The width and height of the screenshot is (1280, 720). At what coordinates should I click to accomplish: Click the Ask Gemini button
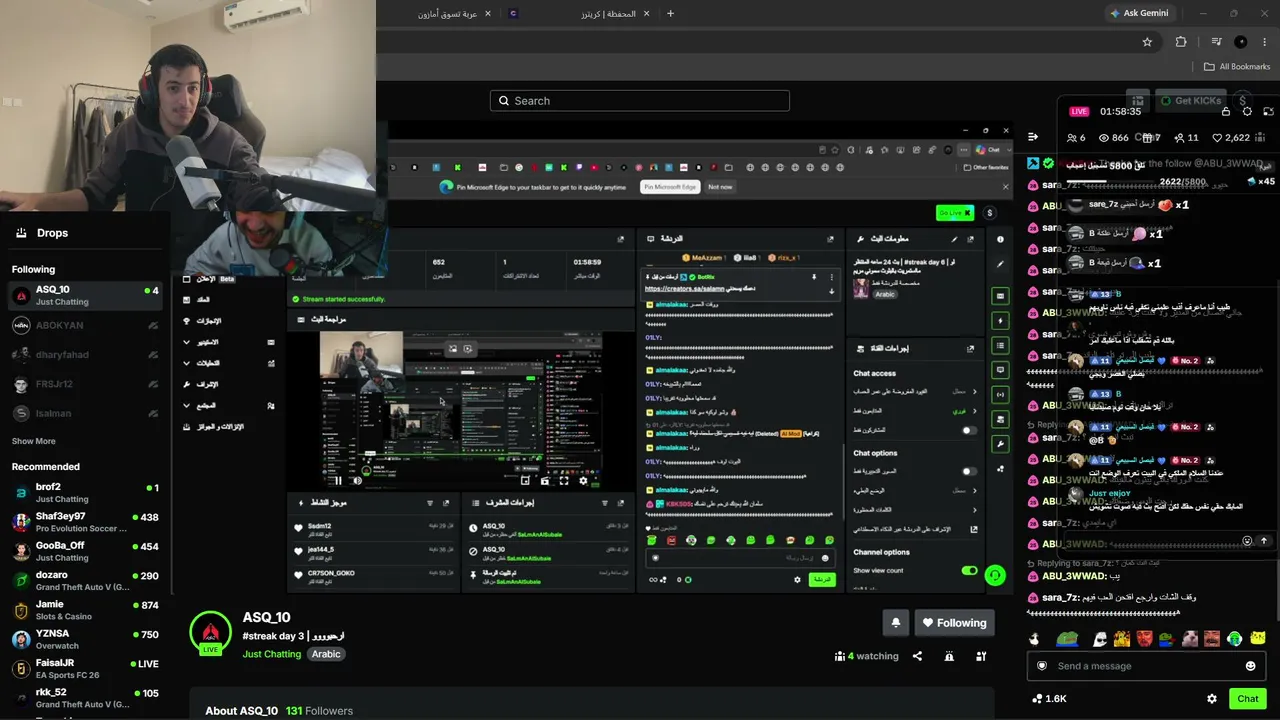coord(1139,14)
